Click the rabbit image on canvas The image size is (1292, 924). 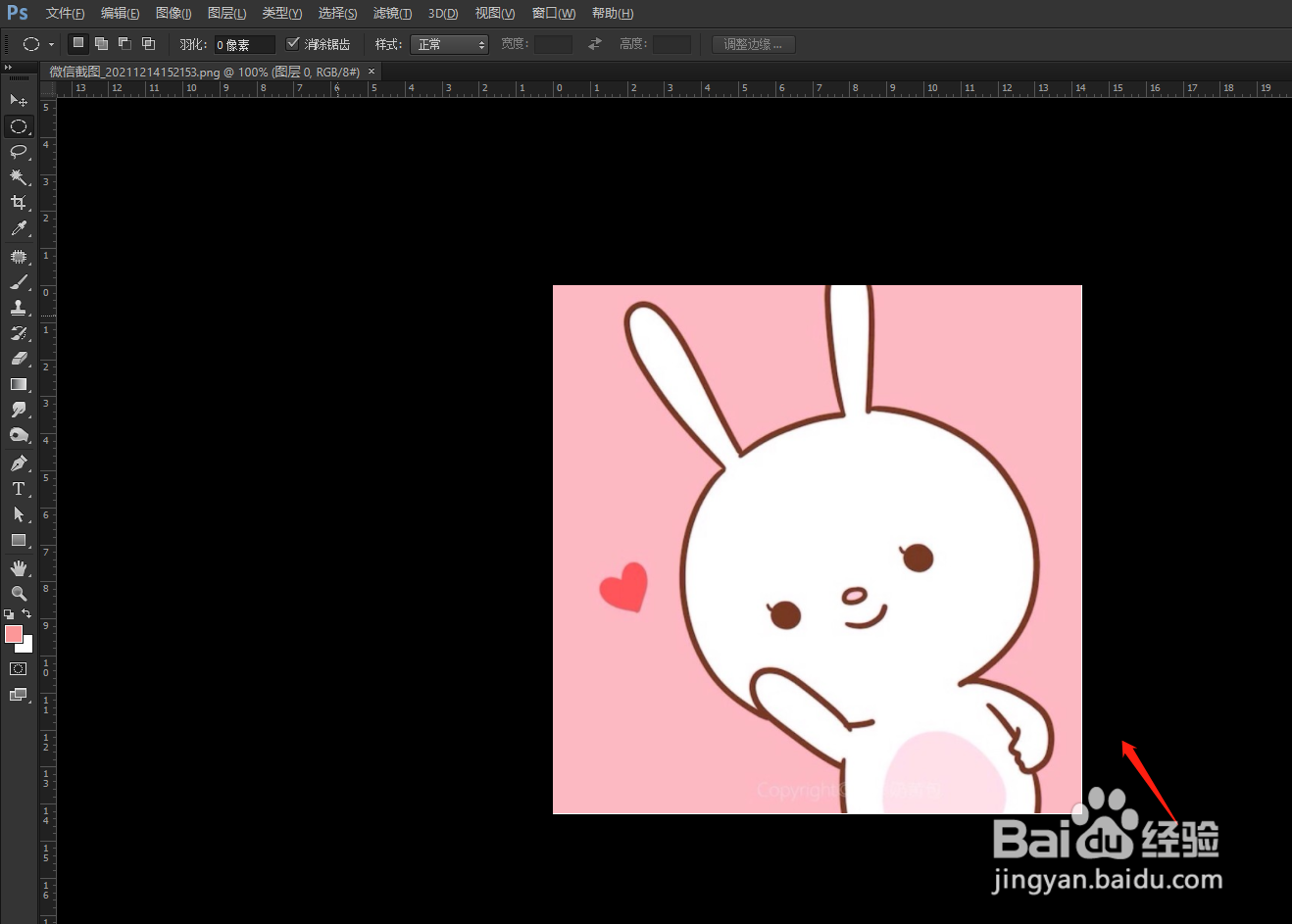tap(818, 550)
